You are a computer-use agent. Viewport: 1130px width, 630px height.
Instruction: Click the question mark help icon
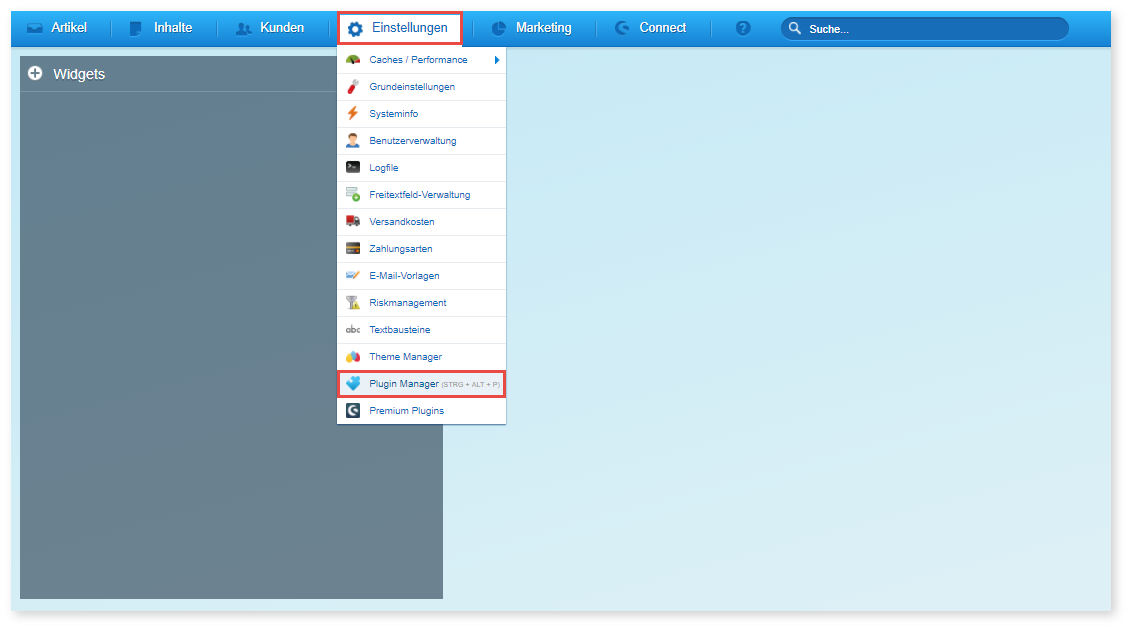743,28
